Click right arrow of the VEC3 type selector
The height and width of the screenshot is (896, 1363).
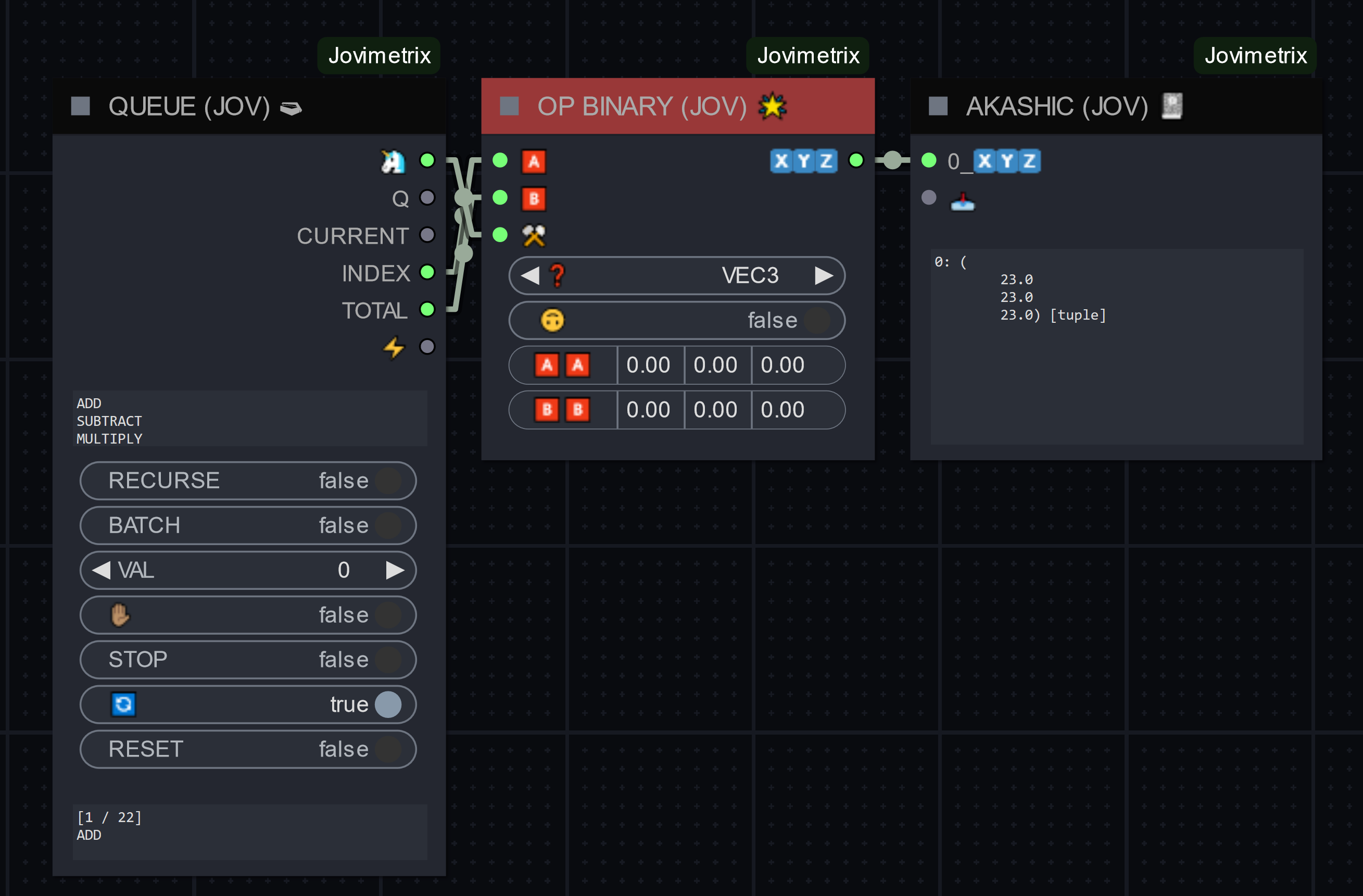point(824,276)
